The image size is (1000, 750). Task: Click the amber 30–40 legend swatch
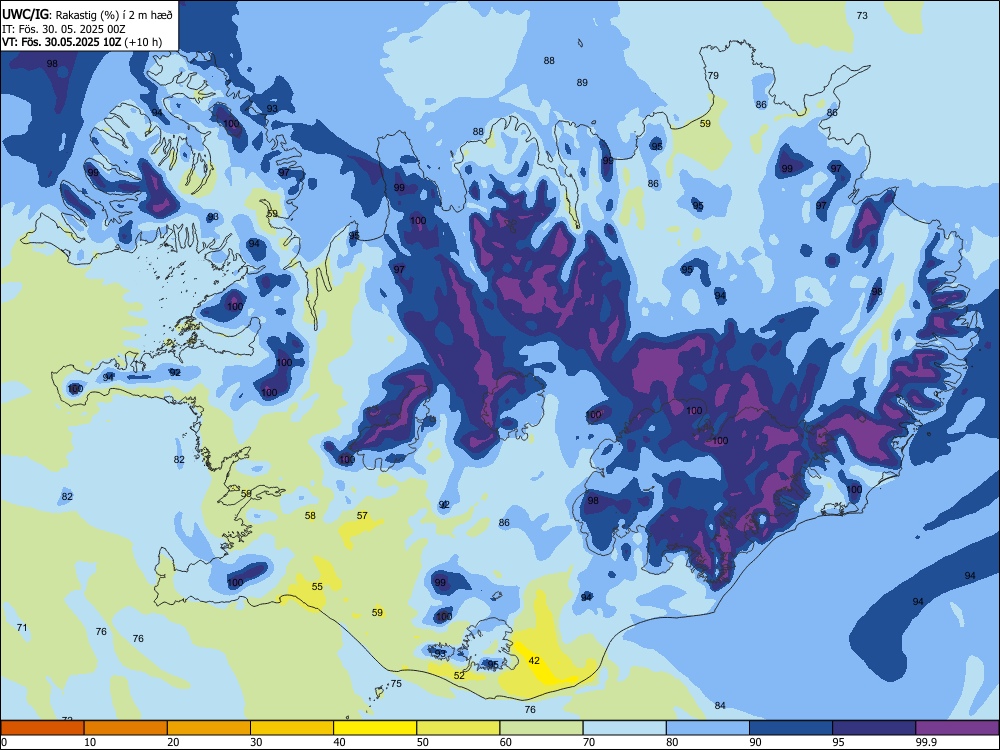coord(292,728)
